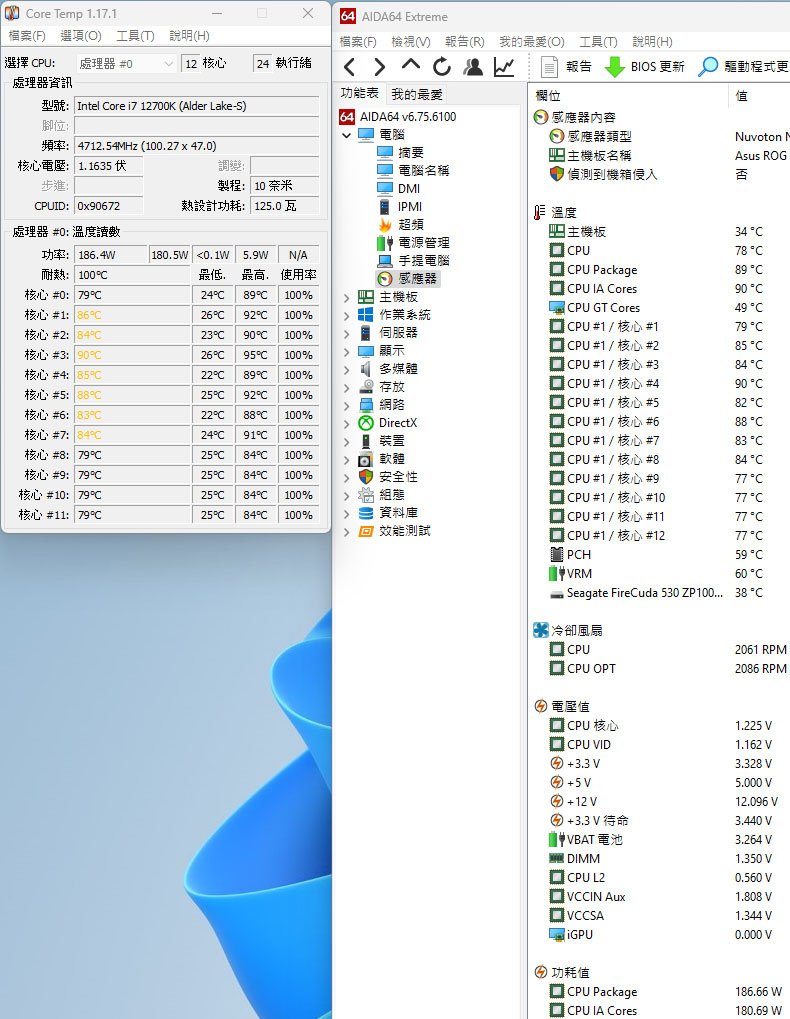Click the AIDA64 forward navigation arrow
This screenshot has height=1019, width=790.
coord(380,66)
